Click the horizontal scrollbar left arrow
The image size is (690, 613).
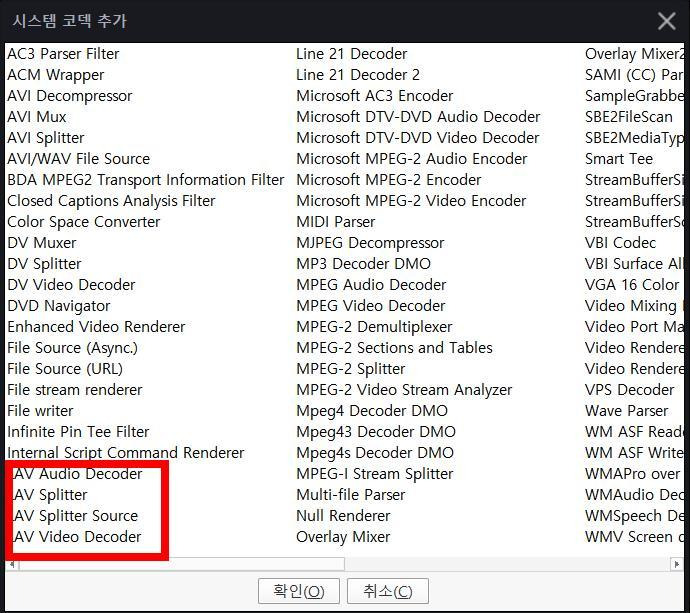click(12, 564)
